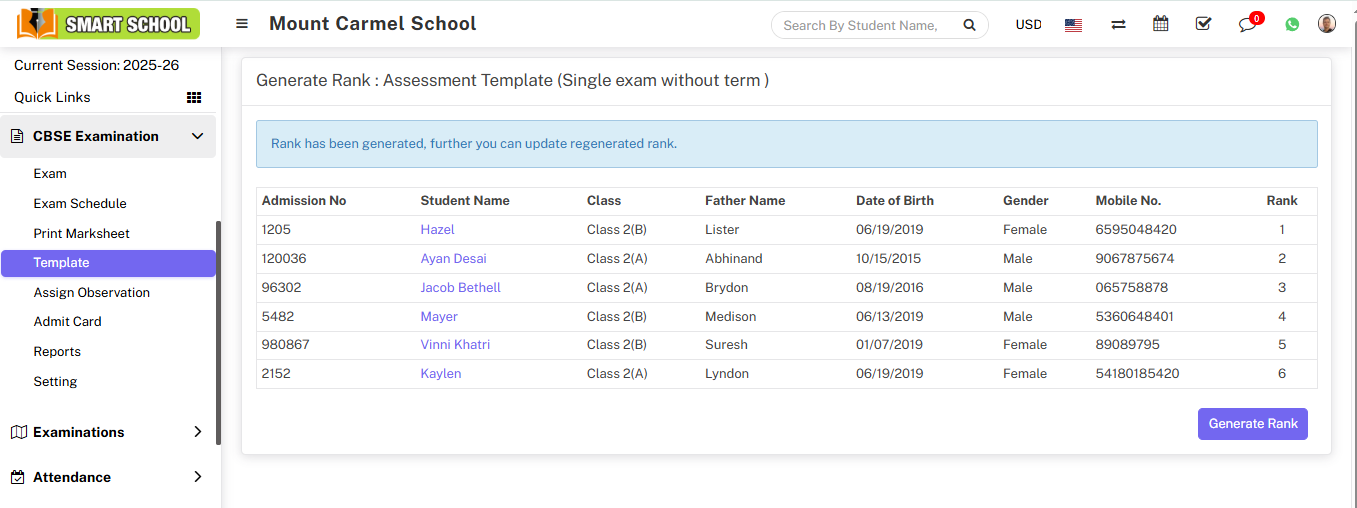
Task: Open the language flag selector
Action: click(x=1073, y=25)
